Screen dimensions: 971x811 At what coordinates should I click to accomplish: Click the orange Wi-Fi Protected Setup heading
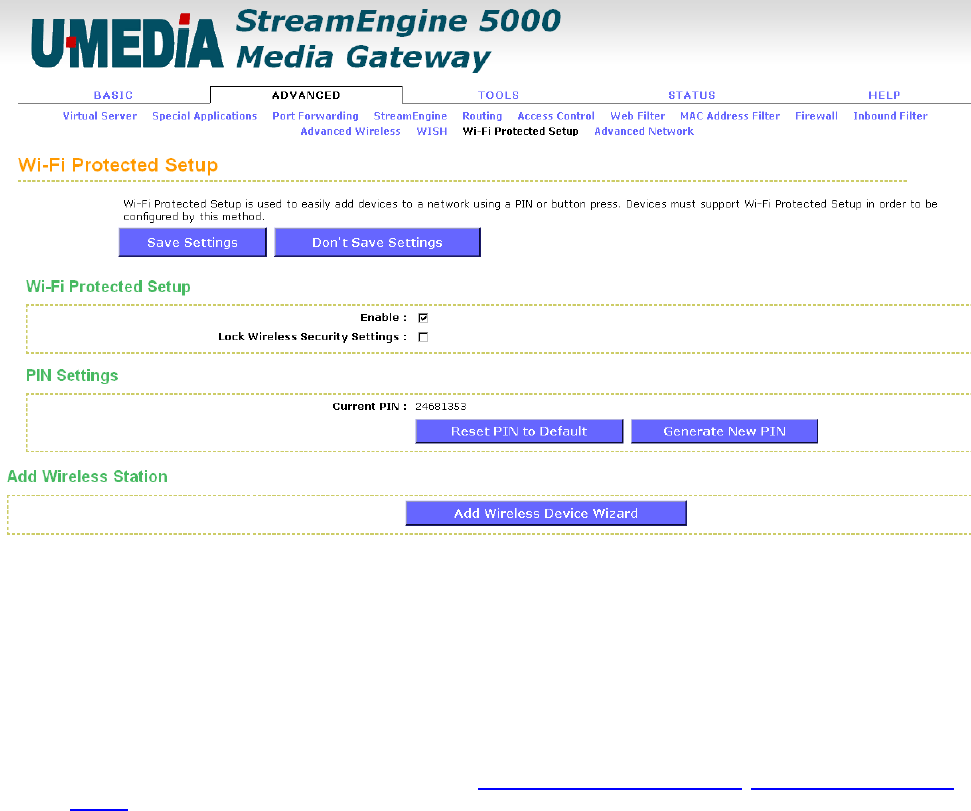118,165
